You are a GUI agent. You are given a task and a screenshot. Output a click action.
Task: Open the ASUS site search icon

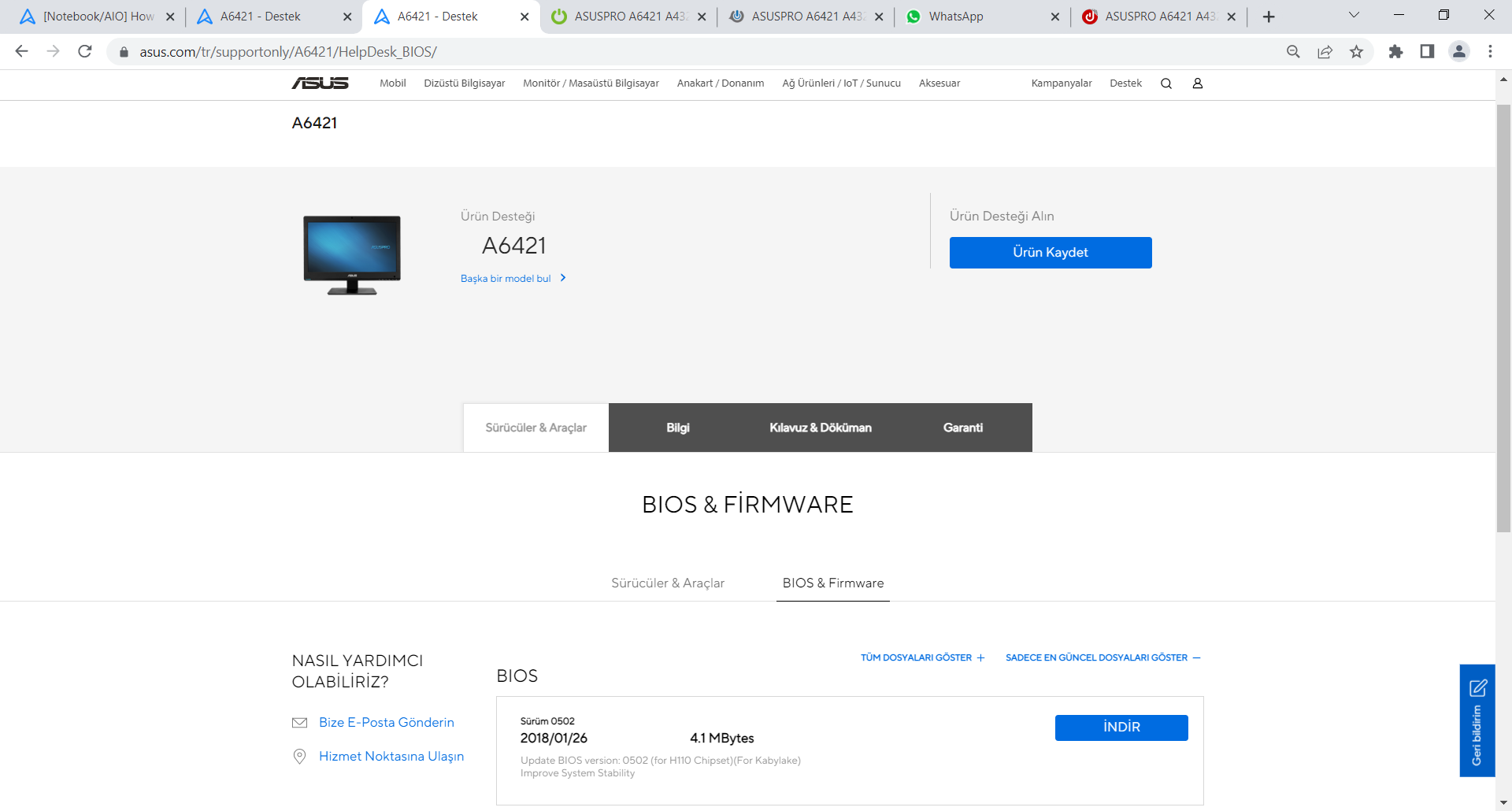coord(1166,83)
